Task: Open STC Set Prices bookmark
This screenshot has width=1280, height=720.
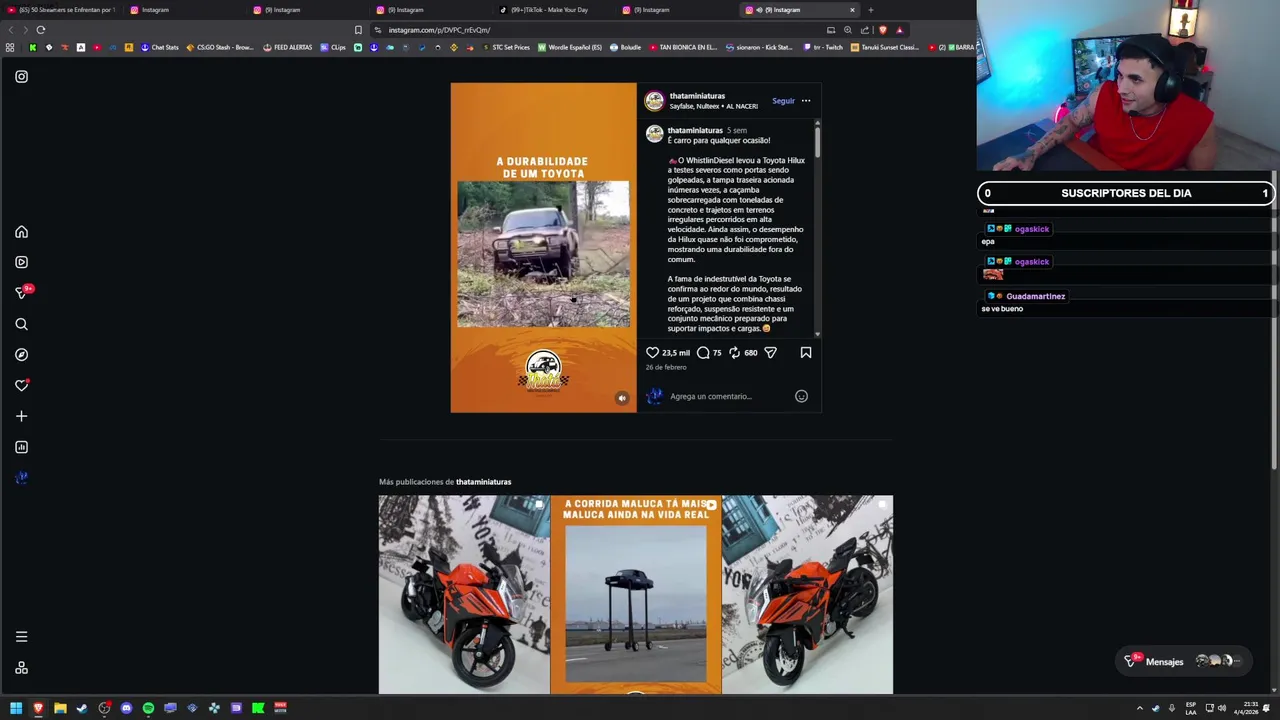Action: click(x=505, y=47)
